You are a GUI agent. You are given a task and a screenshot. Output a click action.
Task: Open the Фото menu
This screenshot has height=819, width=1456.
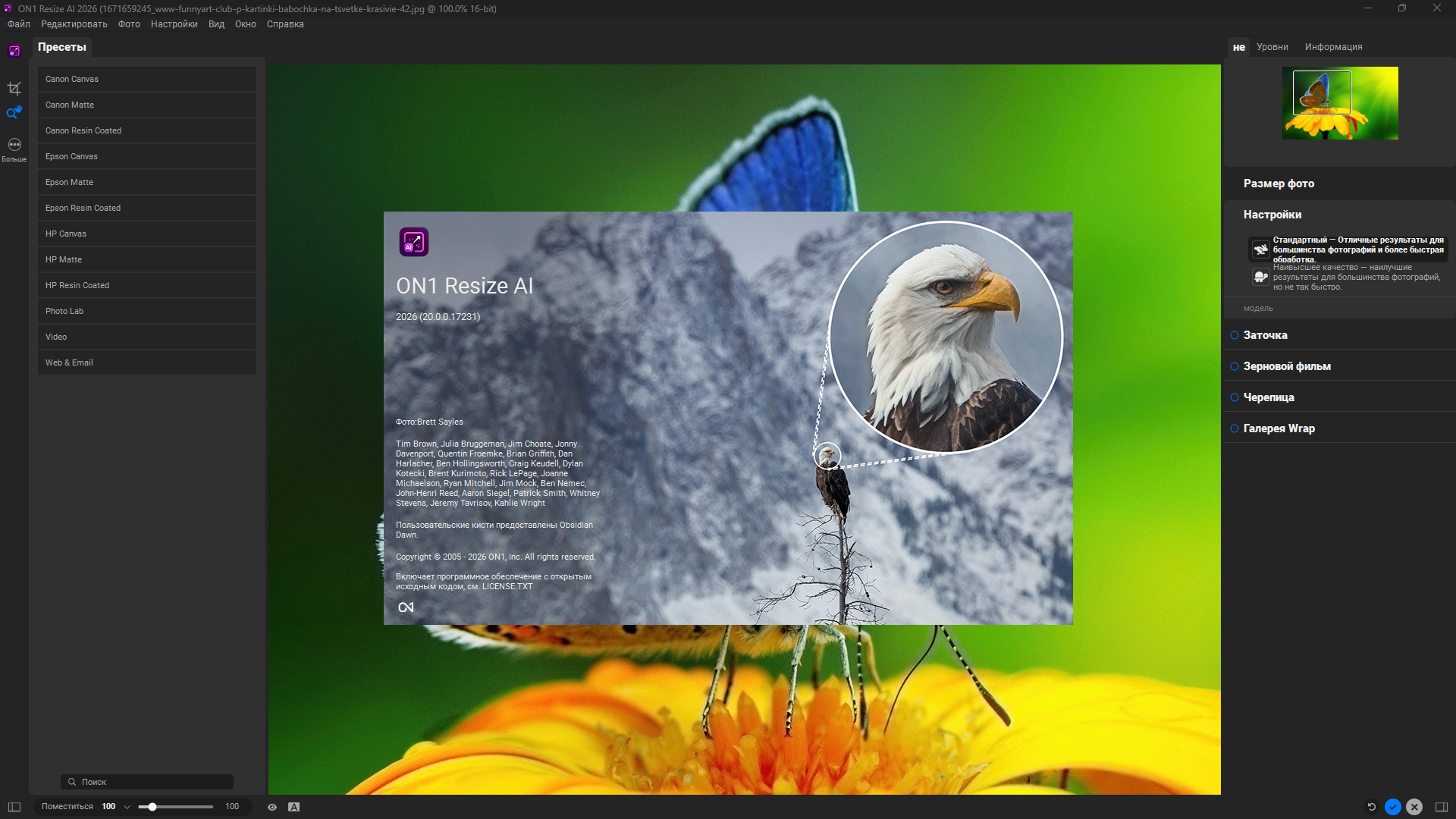click(x=129, y=24)
